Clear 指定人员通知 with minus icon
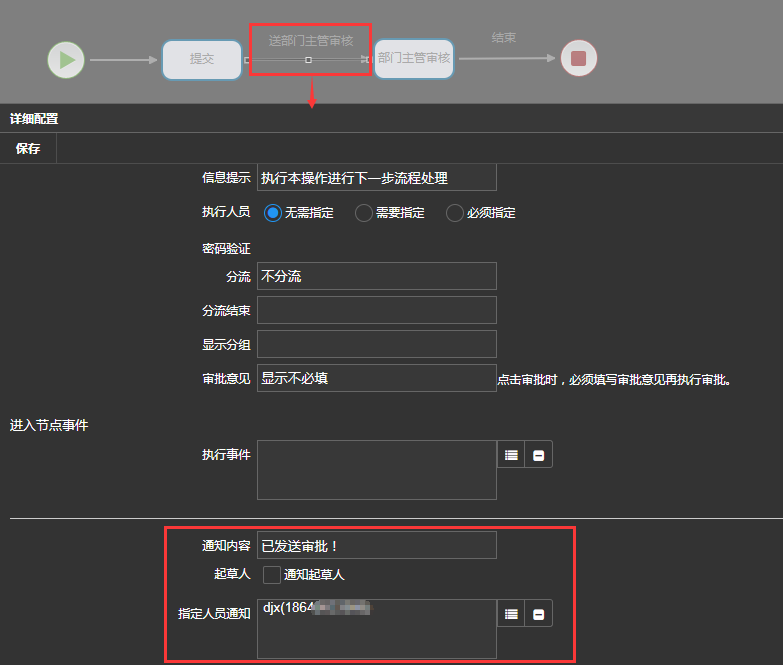 click(539, 614)
